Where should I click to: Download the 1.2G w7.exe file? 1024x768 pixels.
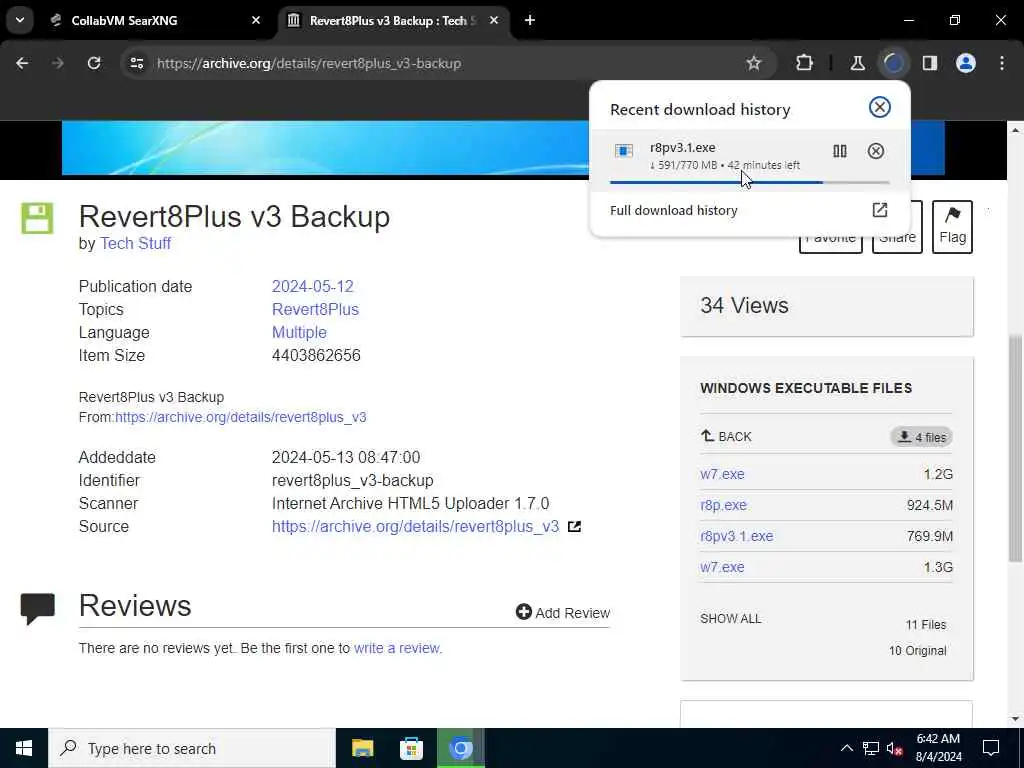pos(722,474)
